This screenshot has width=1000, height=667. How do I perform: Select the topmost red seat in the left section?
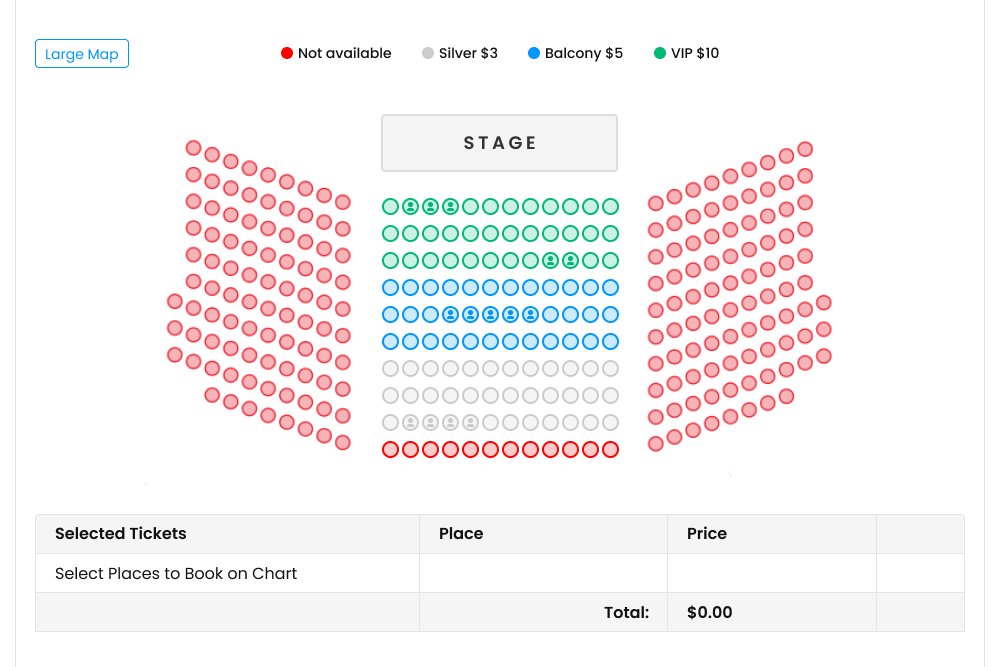click(x=193, y=146)
